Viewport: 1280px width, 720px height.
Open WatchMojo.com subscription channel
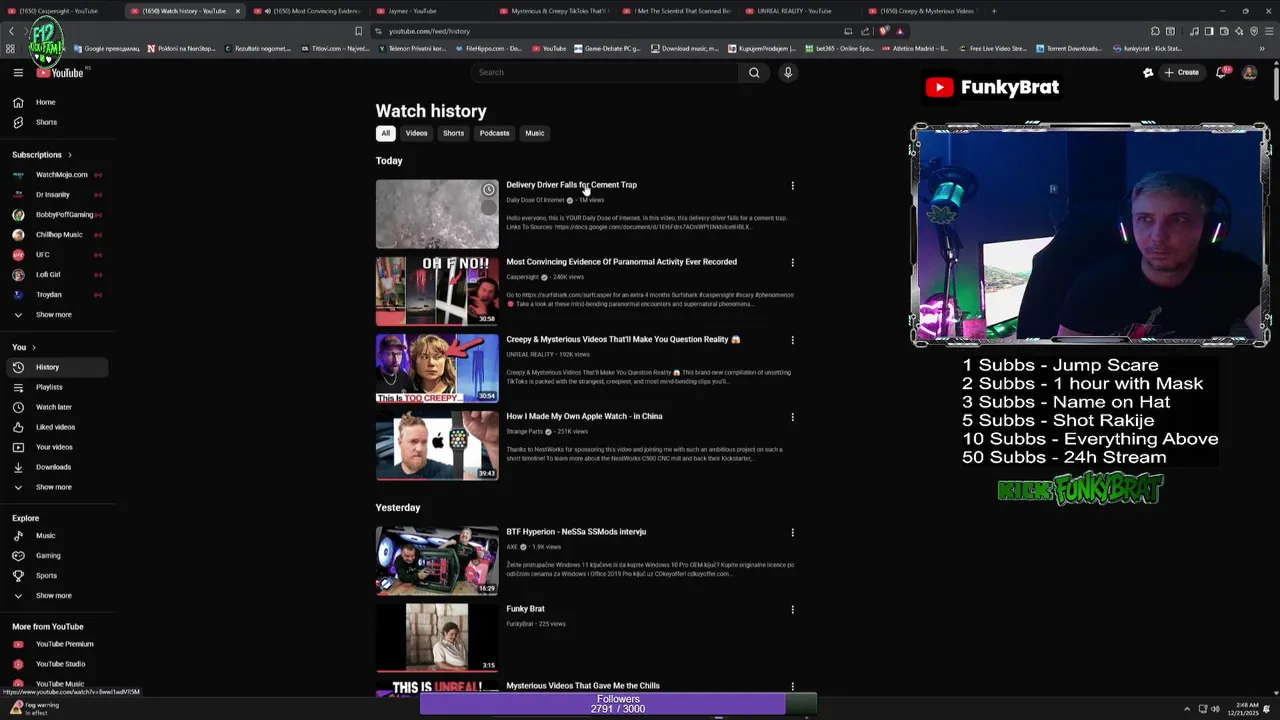[57, 175]
